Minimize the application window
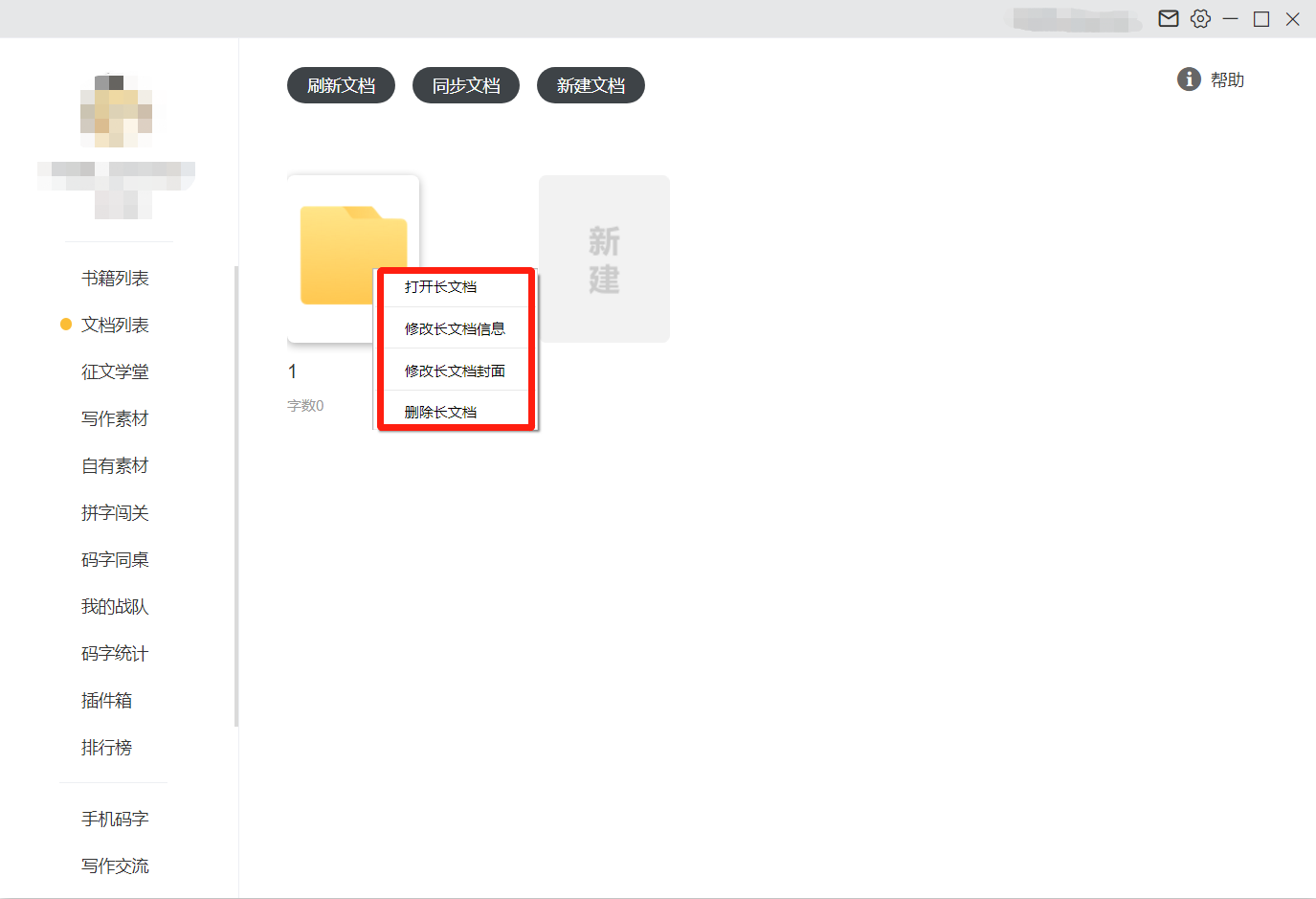Image resolution: width=1316 pixels, height=899 pixels. tap(1231, 19)
